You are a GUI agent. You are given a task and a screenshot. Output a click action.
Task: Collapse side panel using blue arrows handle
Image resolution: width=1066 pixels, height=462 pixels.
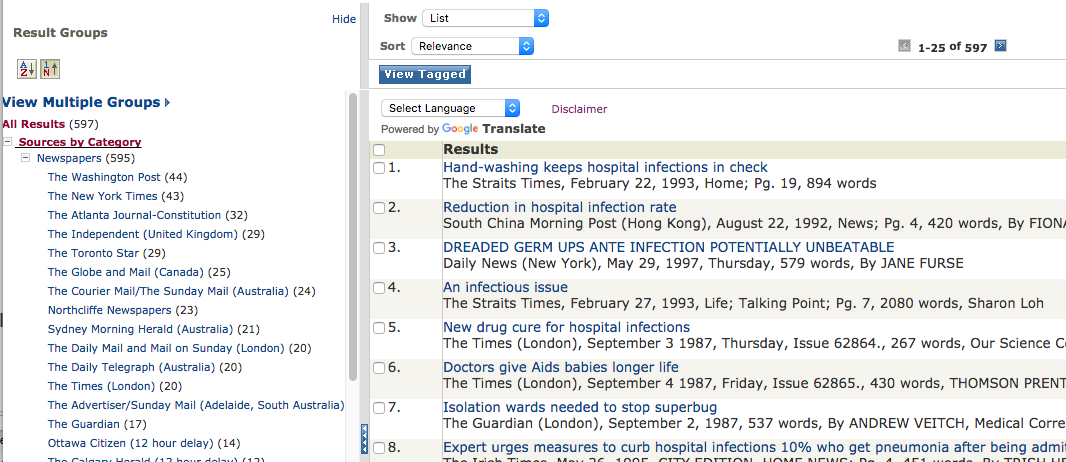tap(364, 439)
